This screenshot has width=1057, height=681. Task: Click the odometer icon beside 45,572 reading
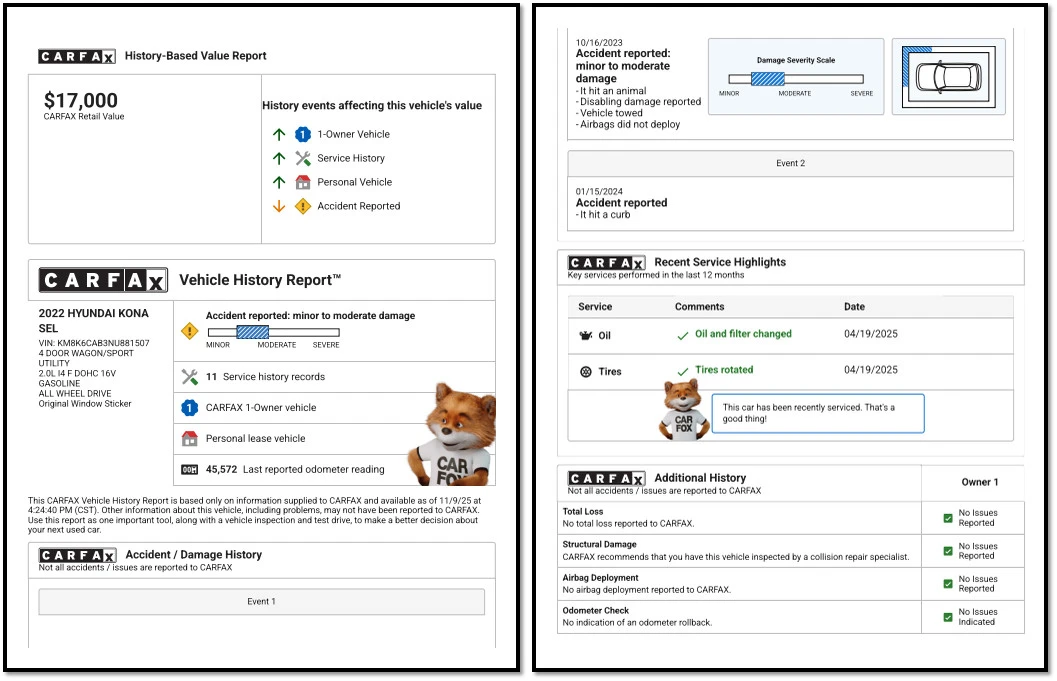[x=189, y=469]
